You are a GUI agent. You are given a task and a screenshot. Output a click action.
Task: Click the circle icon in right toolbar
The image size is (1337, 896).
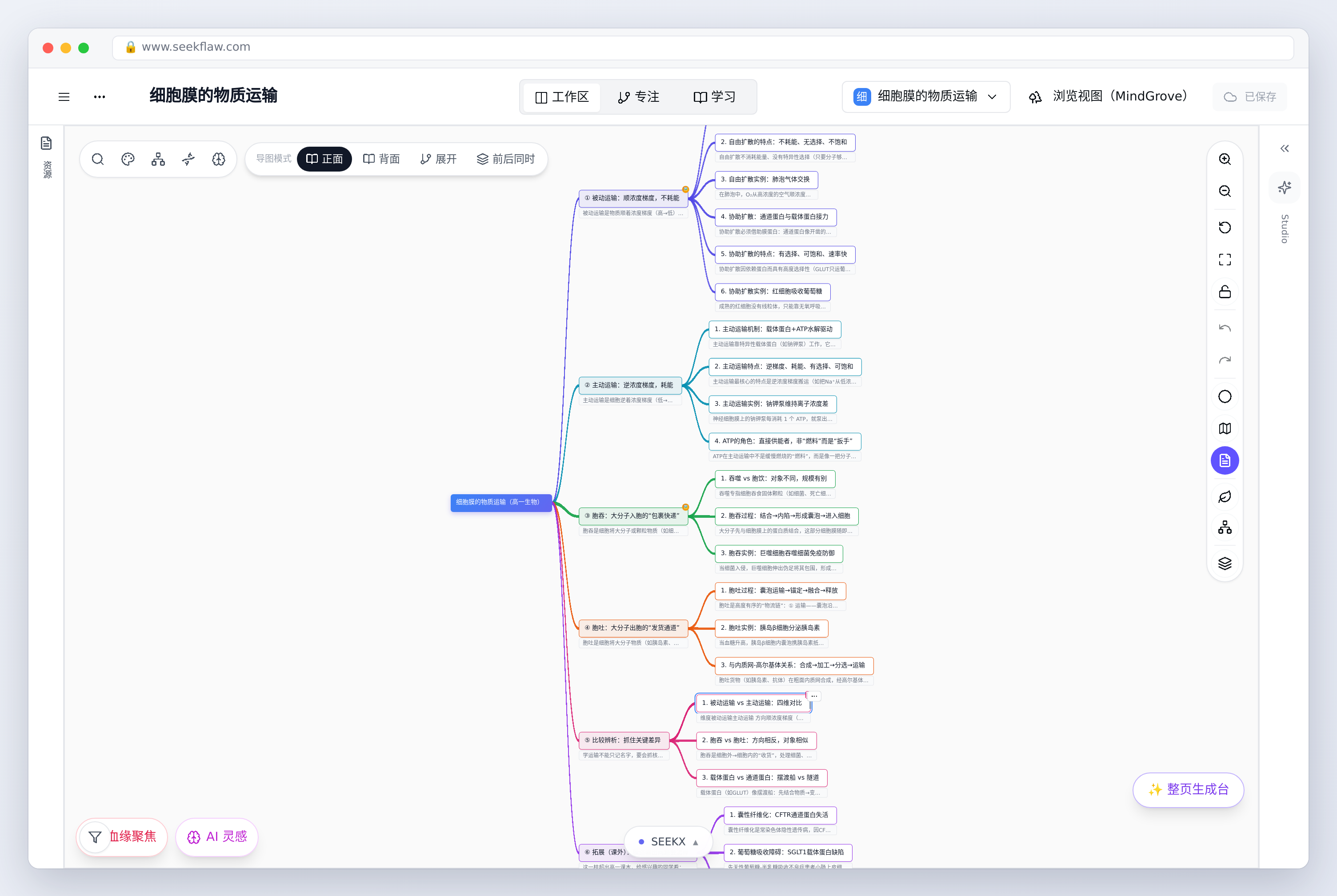[1225, 396]
